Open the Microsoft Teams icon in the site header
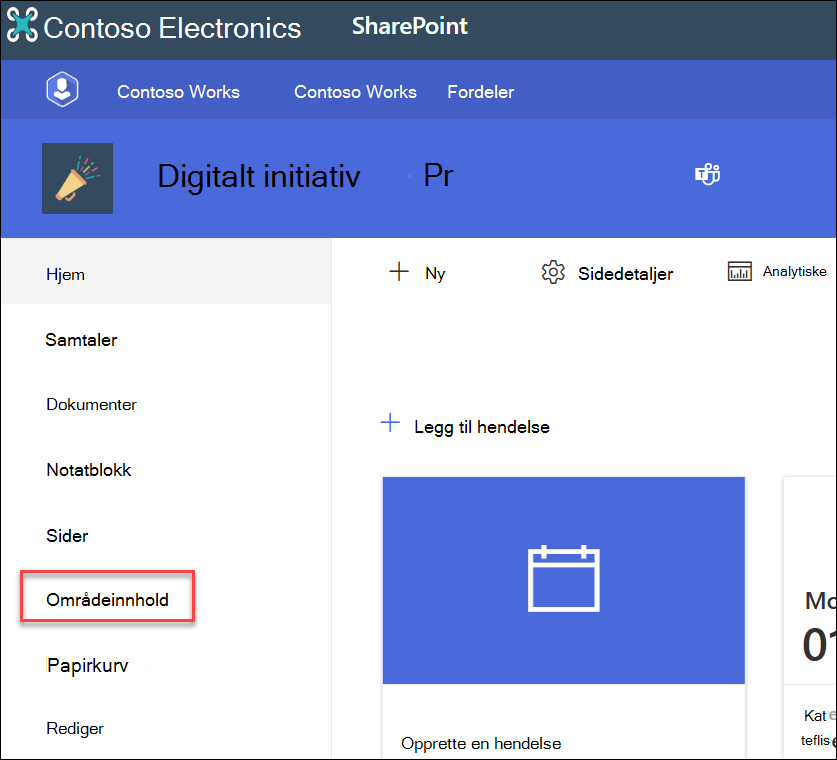Image resolution: width=837 pixels, height=760 pixels. [x=707, y=174]
